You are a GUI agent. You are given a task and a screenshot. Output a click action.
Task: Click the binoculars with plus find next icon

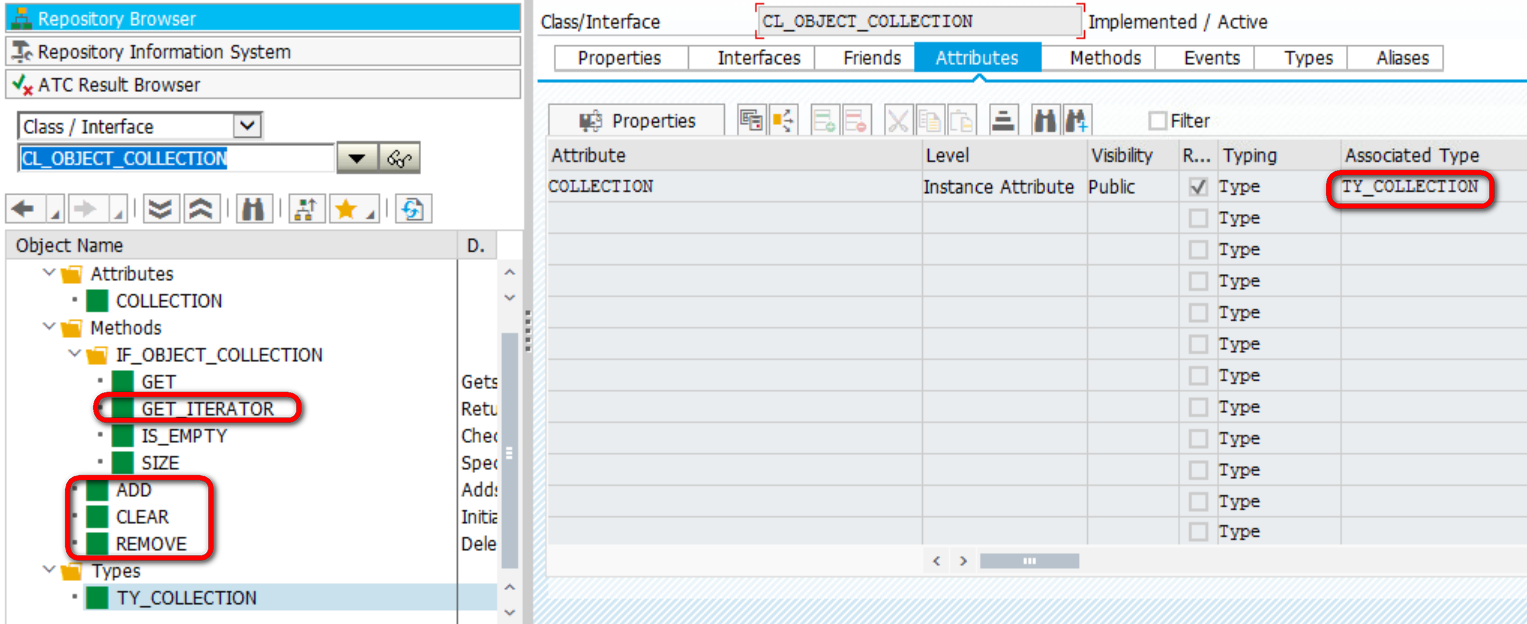[1077, 121]
